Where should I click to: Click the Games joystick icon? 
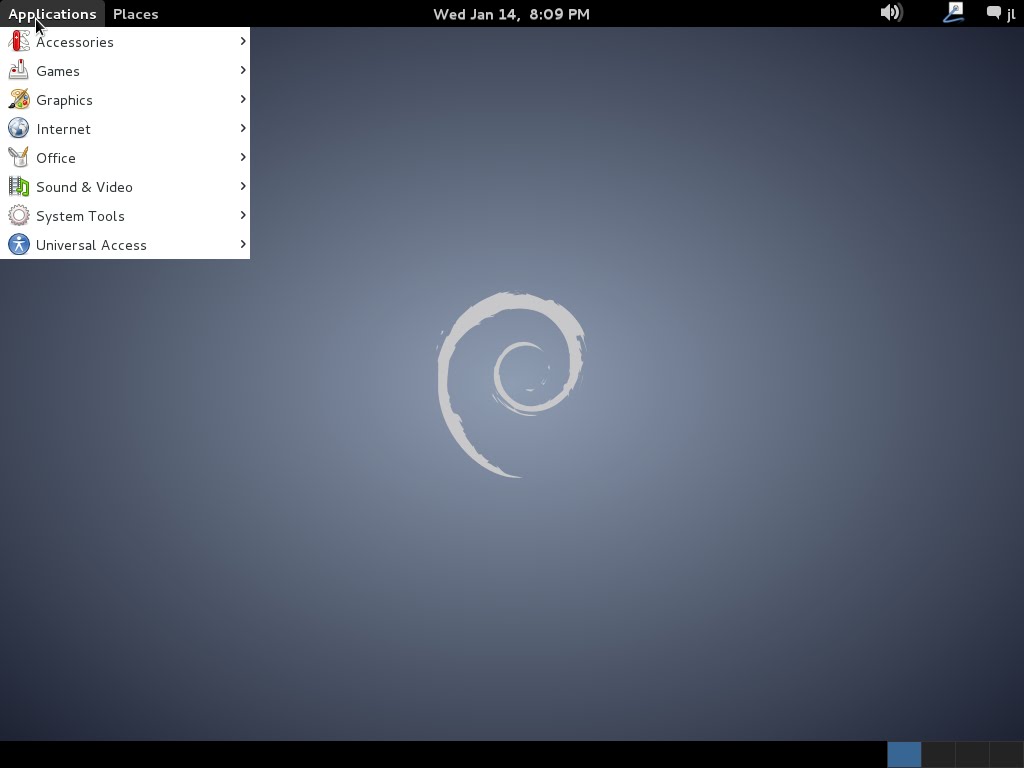(x=18, y=70)
